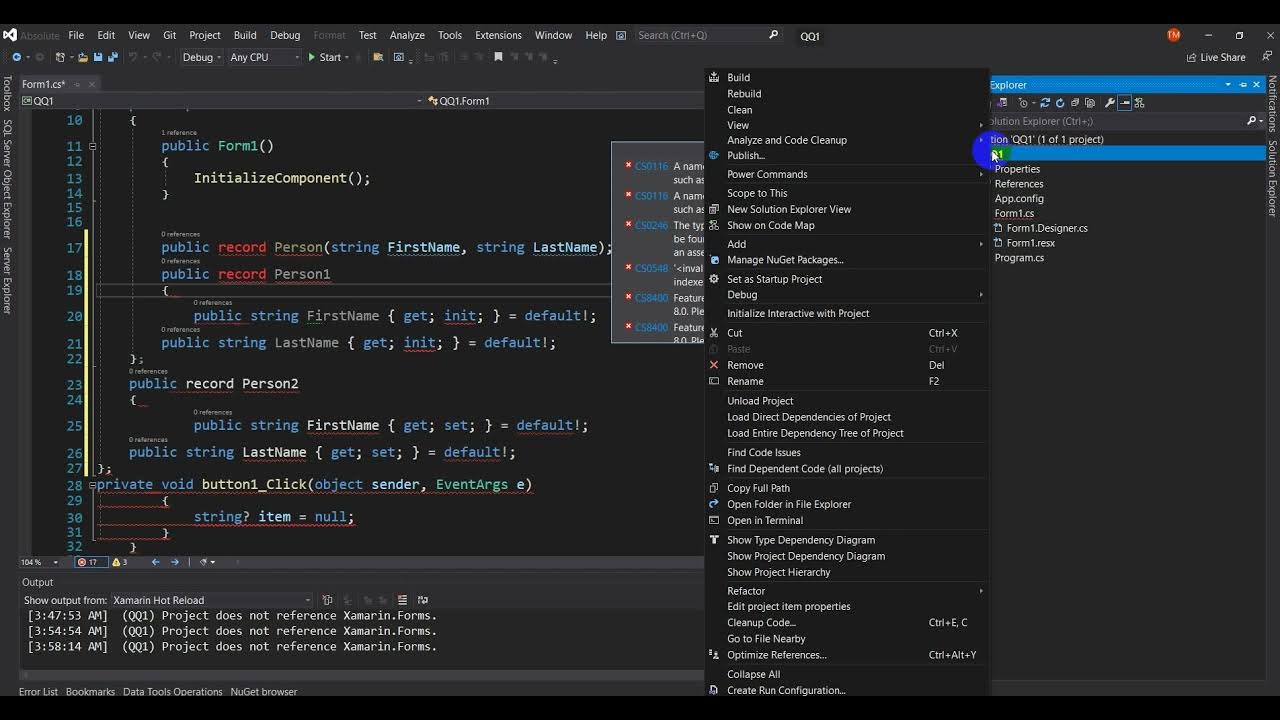Collapse the button1_Click method outline toggle
Screen dimensions: 1280x720
click(92, 485)
